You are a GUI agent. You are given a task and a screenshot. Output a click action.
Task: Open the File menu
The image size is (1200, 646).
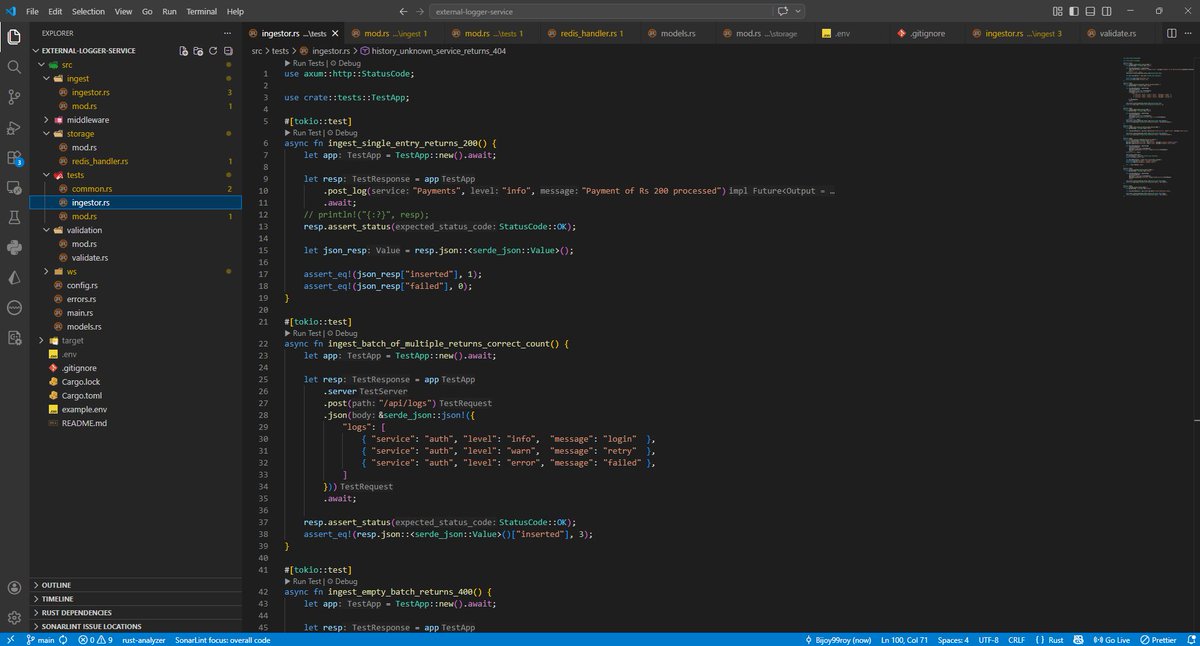33,11
